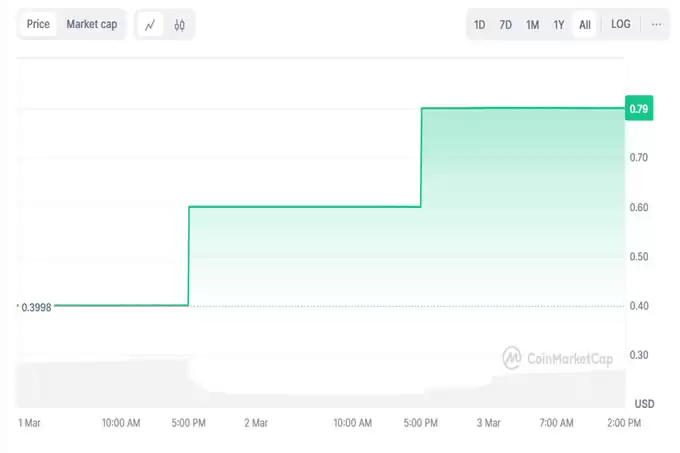Click the CoinMarketCap watermark logo

[558, 357]
